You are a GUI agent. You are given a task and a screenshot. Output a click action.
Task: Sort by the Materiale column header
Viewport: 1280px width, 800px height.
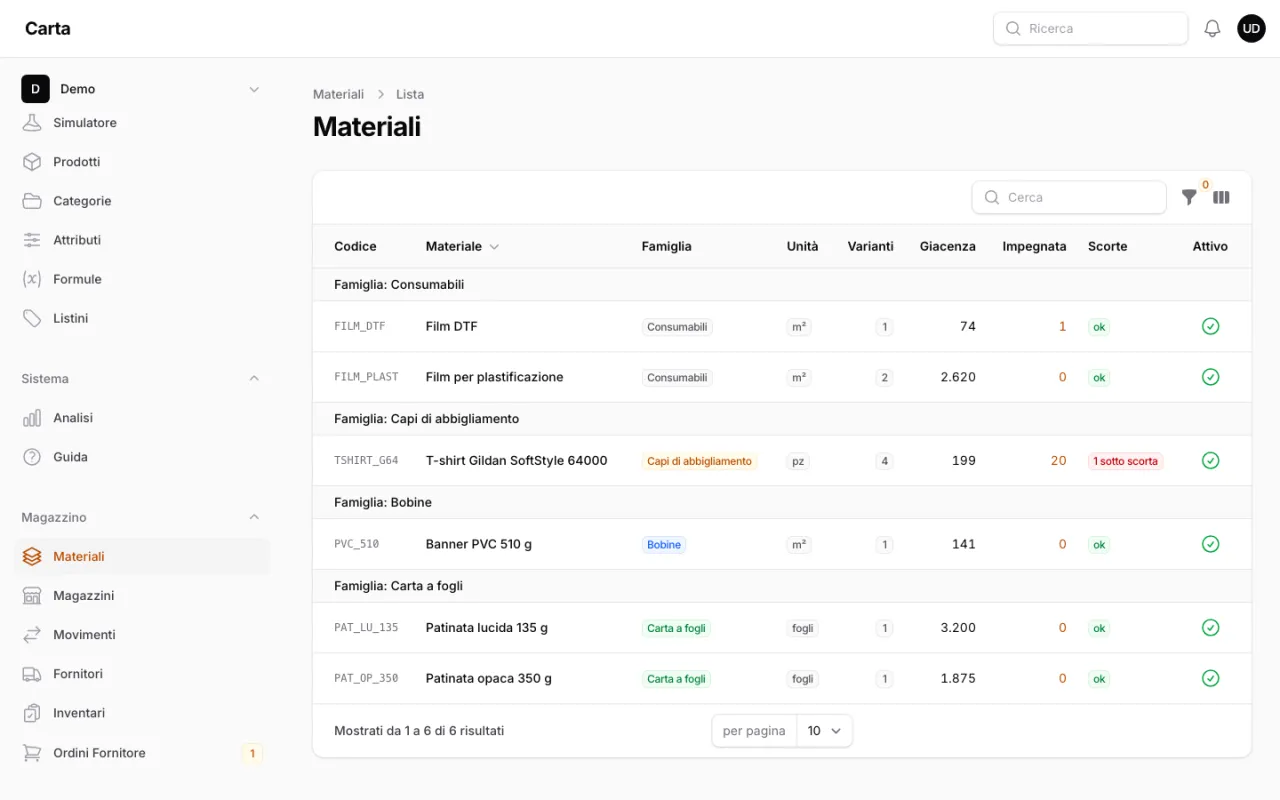(x=462, y=246)
